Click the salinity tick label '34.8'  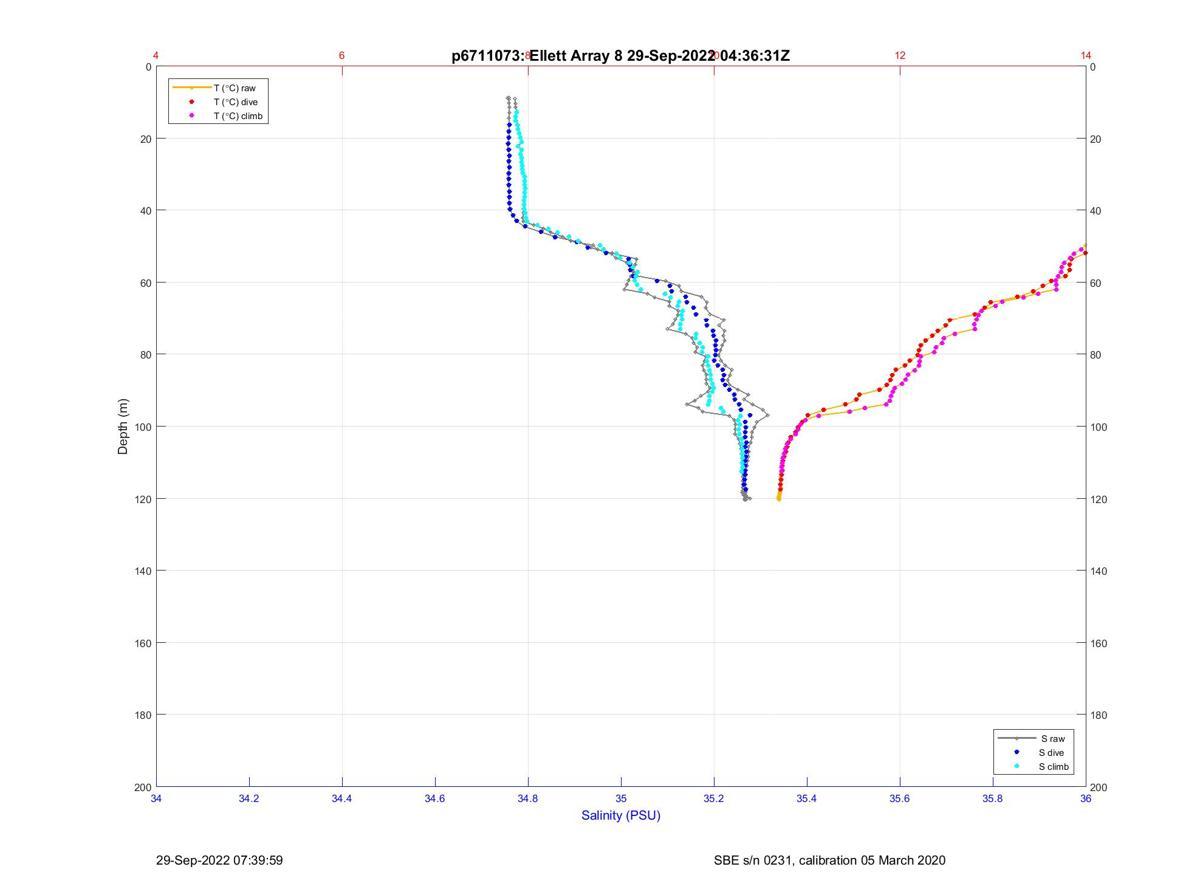pyautogui.click(x=528, y=798)
